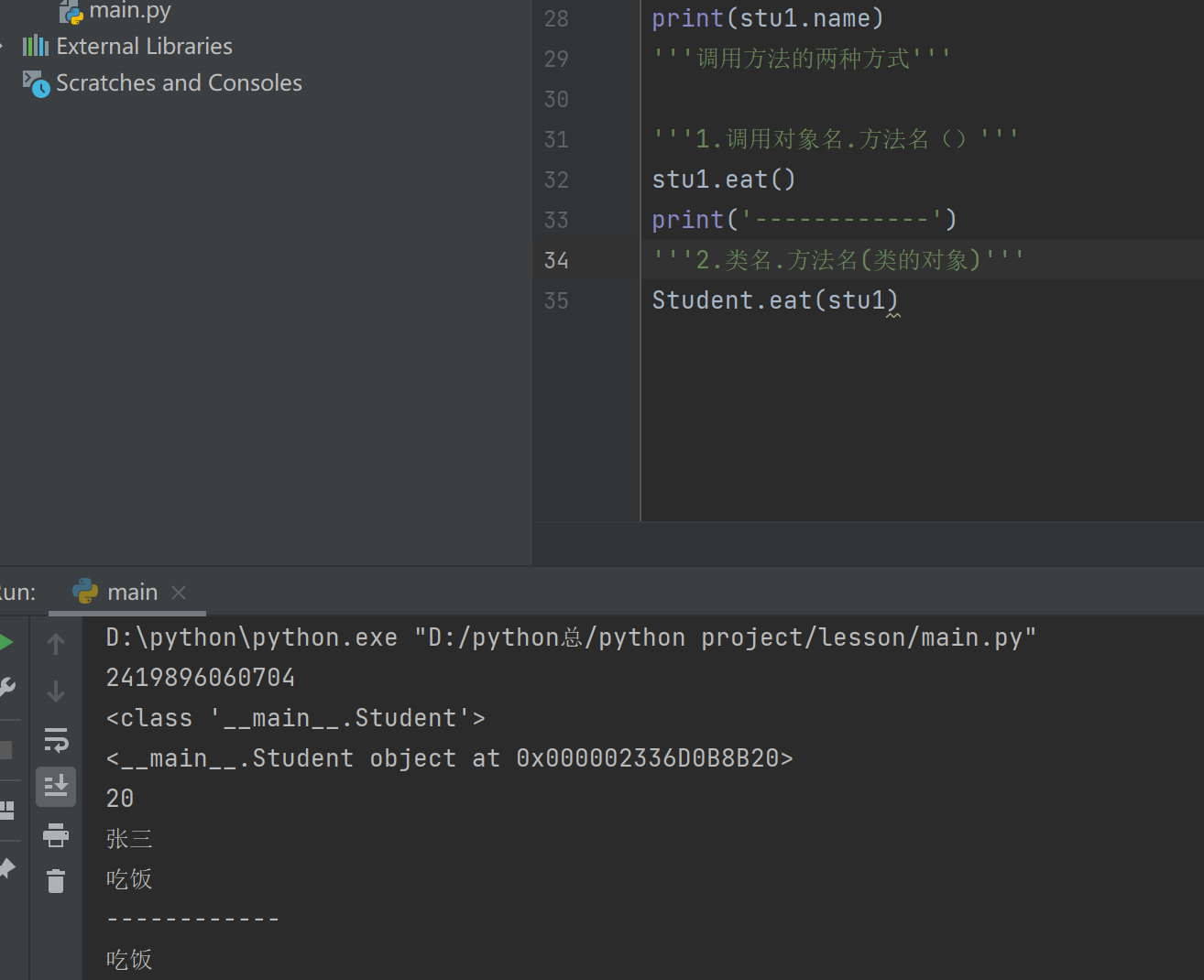Image resolution: width=1204 pixels, height=980 pixels.
Task: Toggle scroll to end icon in console
Action: 56,787
